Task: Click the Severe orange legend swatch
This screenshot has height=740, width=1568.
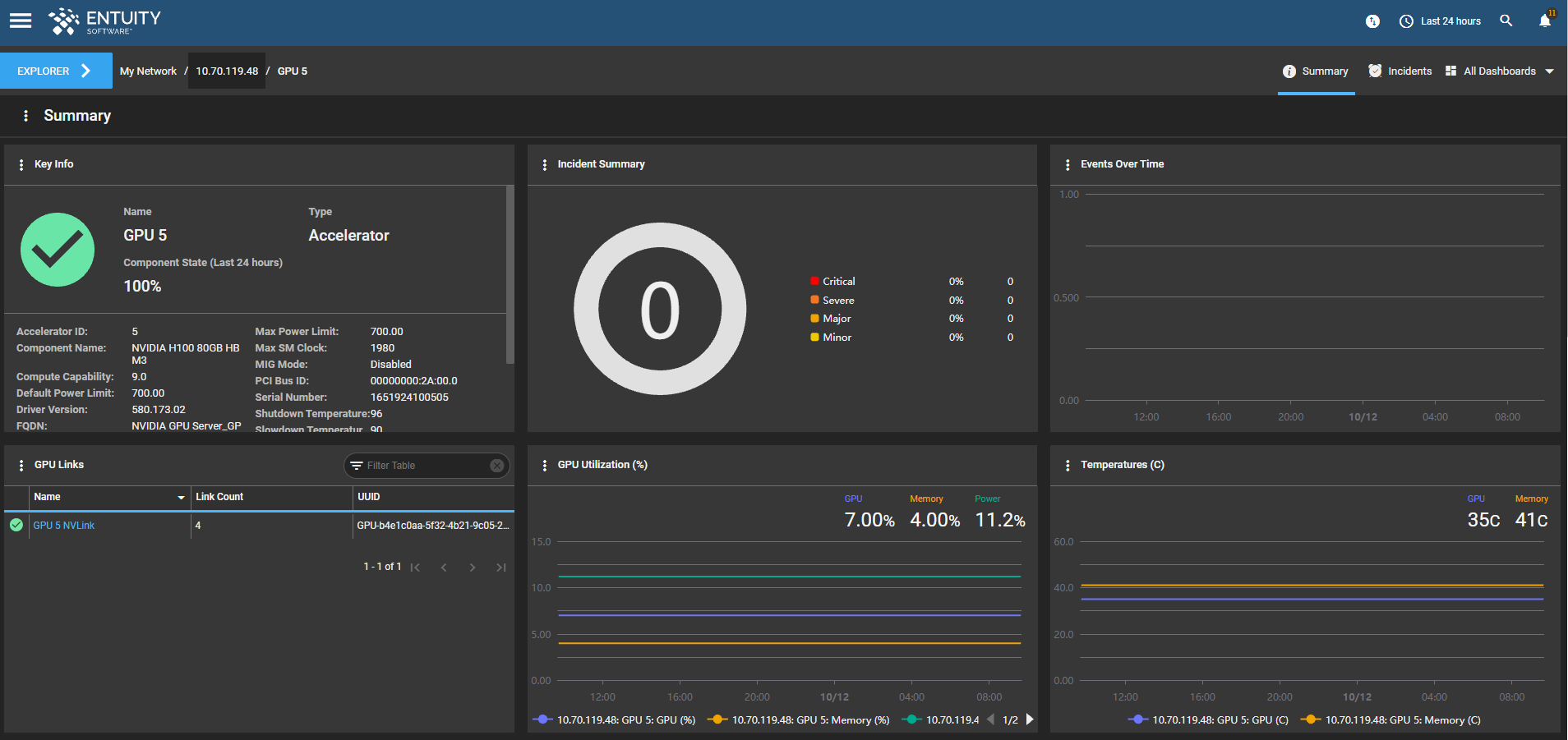Action: [814, 300]
